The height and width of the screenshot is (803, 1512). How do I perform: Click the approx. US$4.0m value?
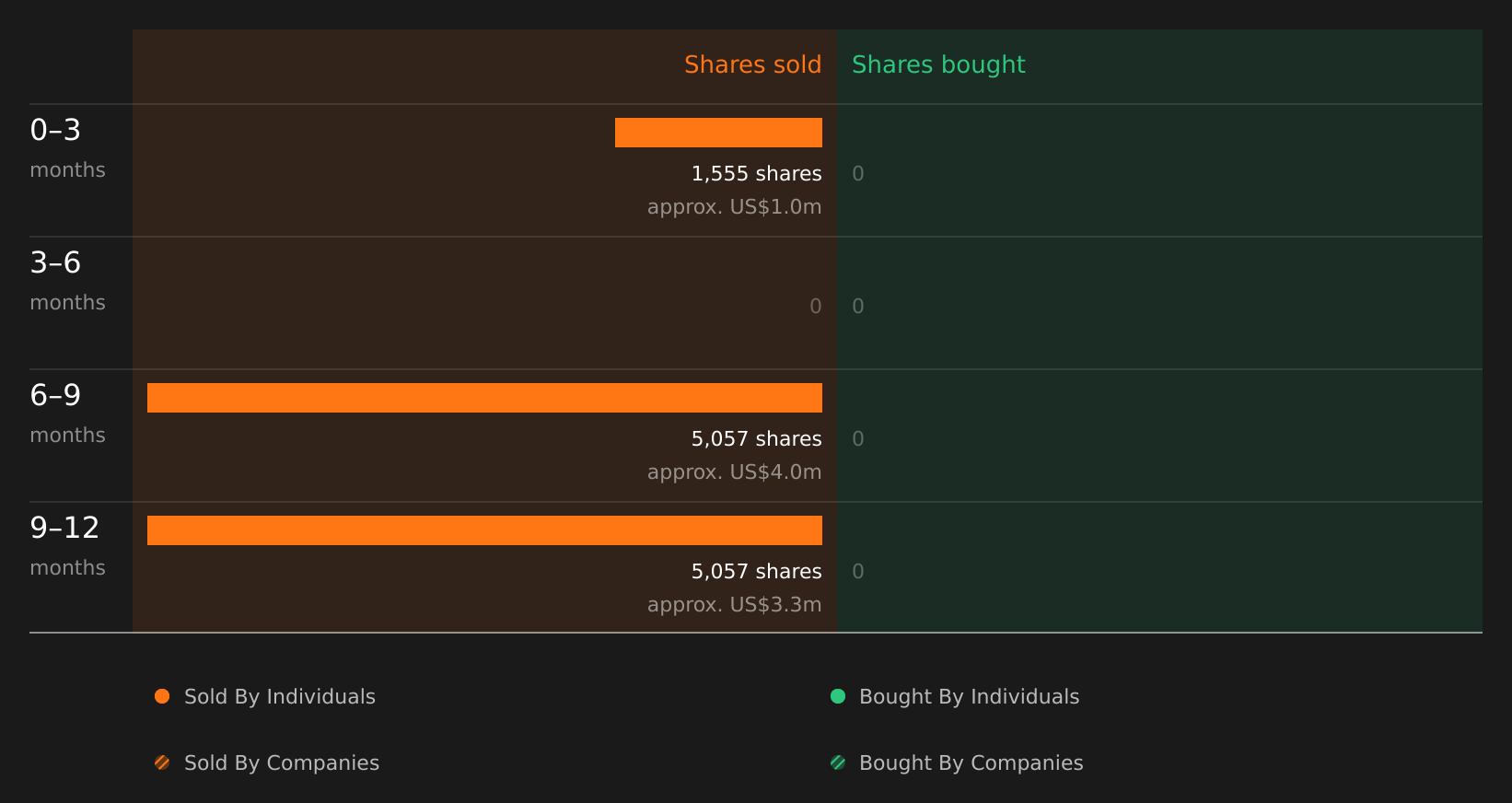[x=734, y=472]
